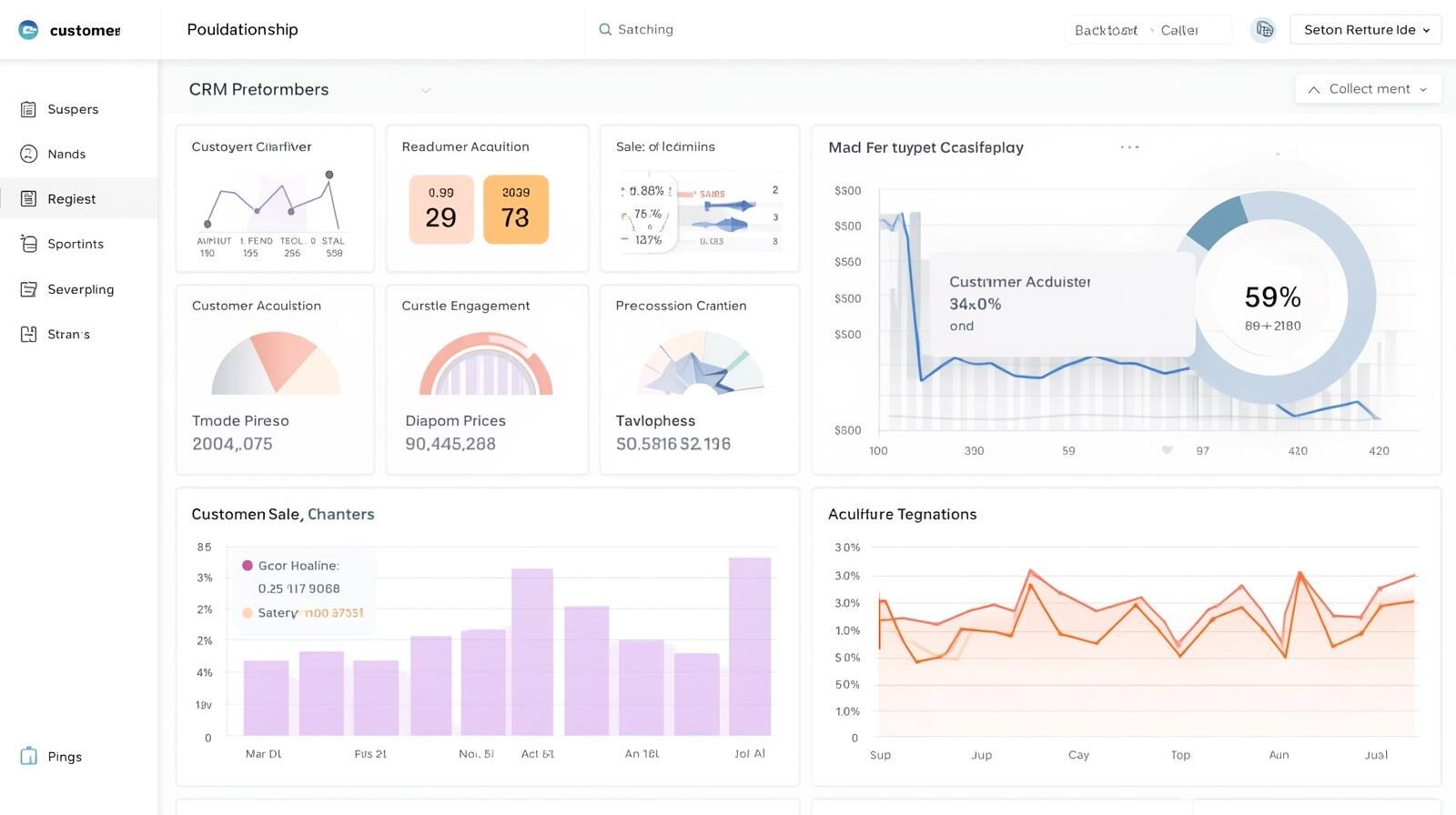Click the Tavlophess label
The width and height of the screenshot is (1456, 815).
coord(655,420)
